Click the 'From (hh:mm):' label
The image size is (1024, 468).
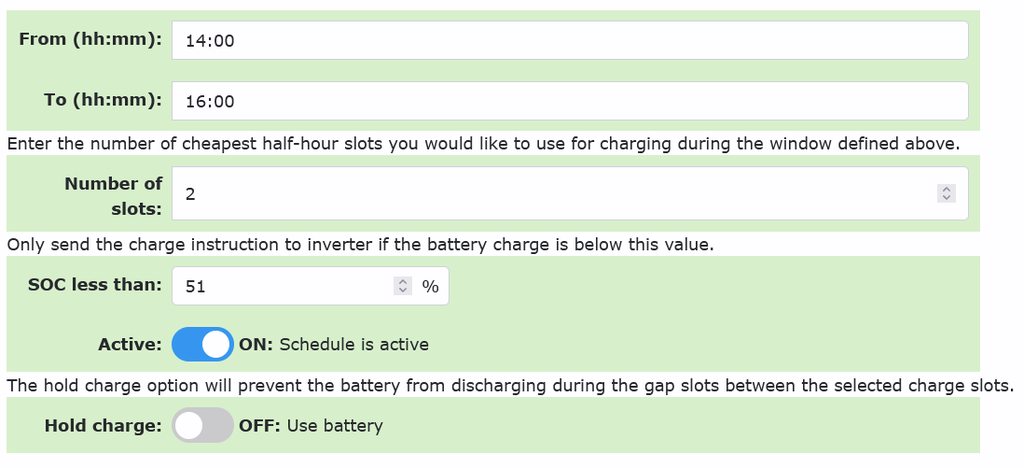click(90, 39)
